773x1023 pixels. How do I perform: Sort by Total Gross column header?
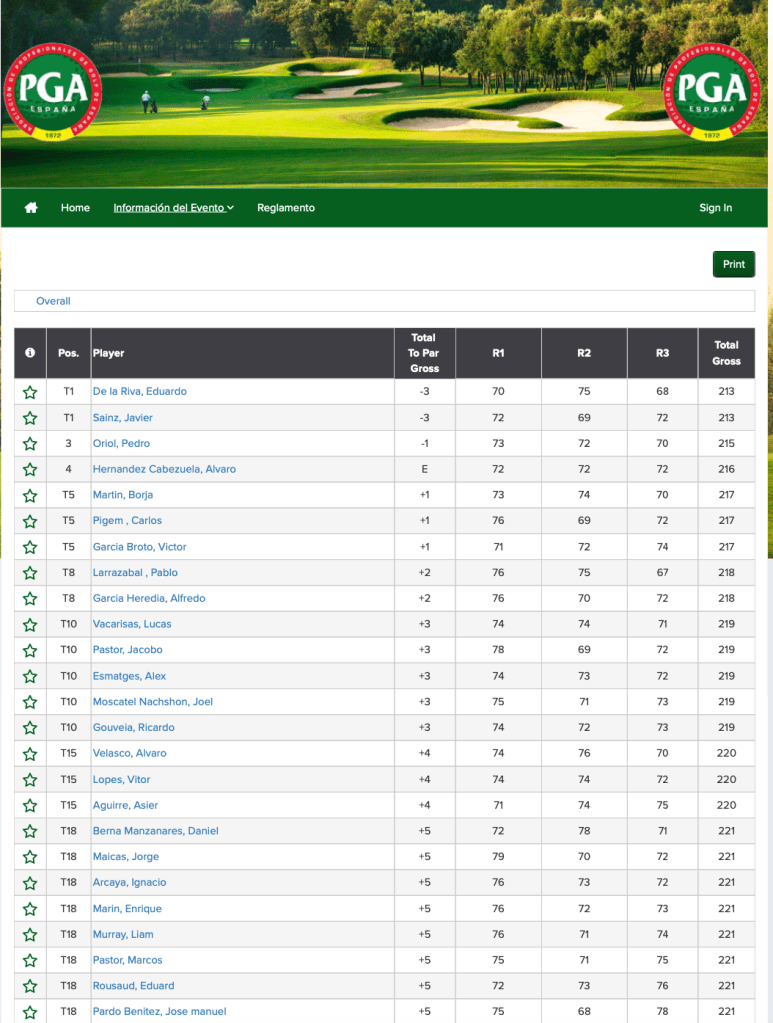726,353
